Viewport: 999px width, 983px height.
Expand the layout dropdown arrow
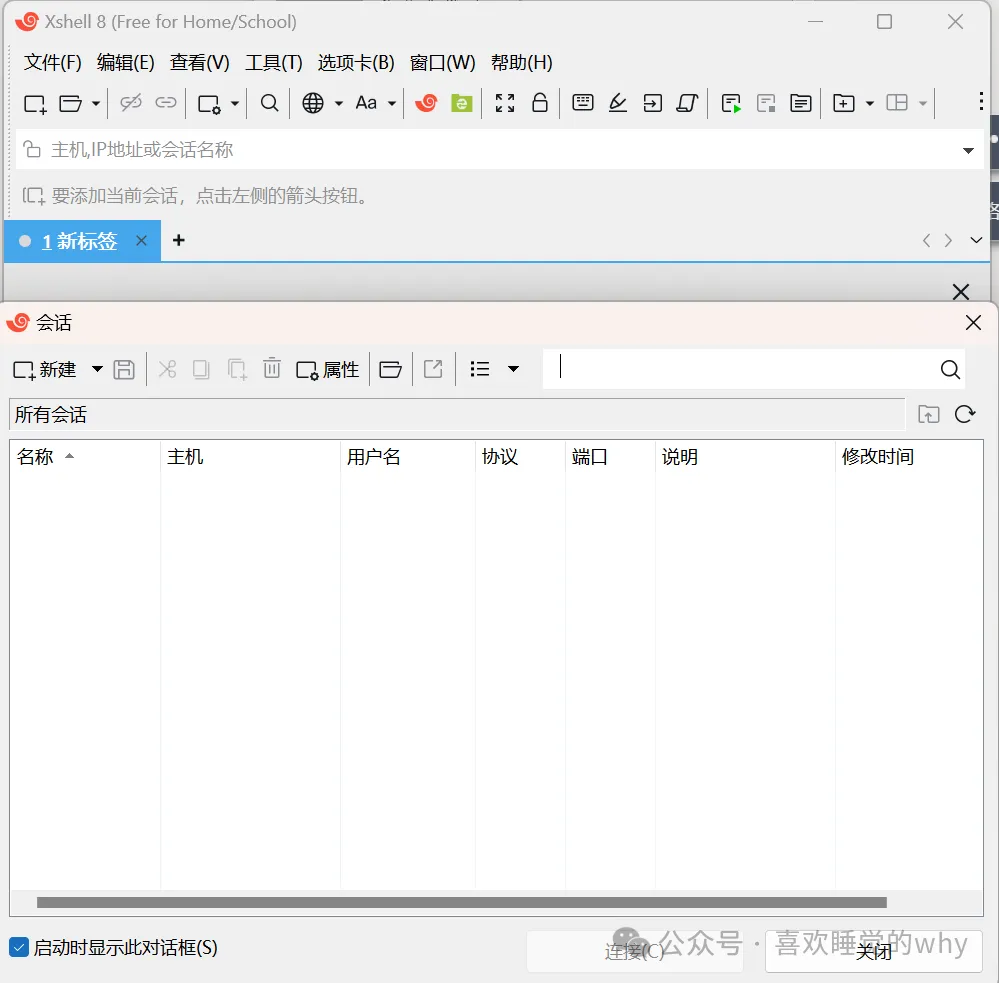[x=923, y=103]
